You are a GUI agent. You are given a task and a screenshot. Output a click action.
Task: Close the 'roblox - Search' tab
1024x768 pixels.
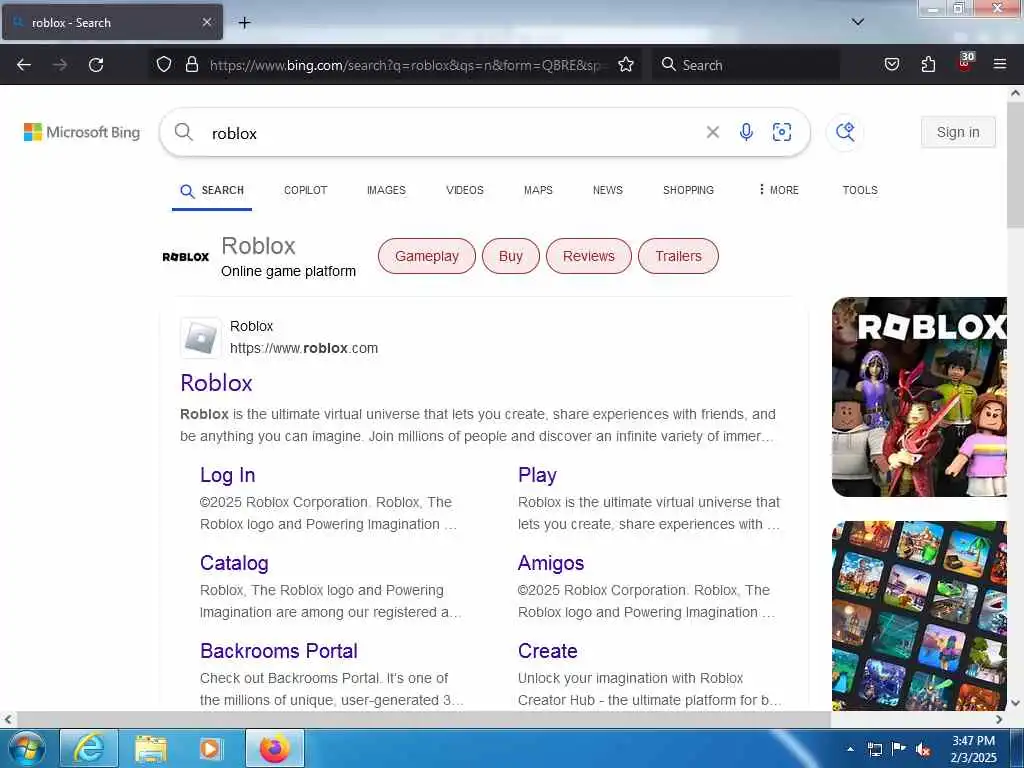[206, 22]
